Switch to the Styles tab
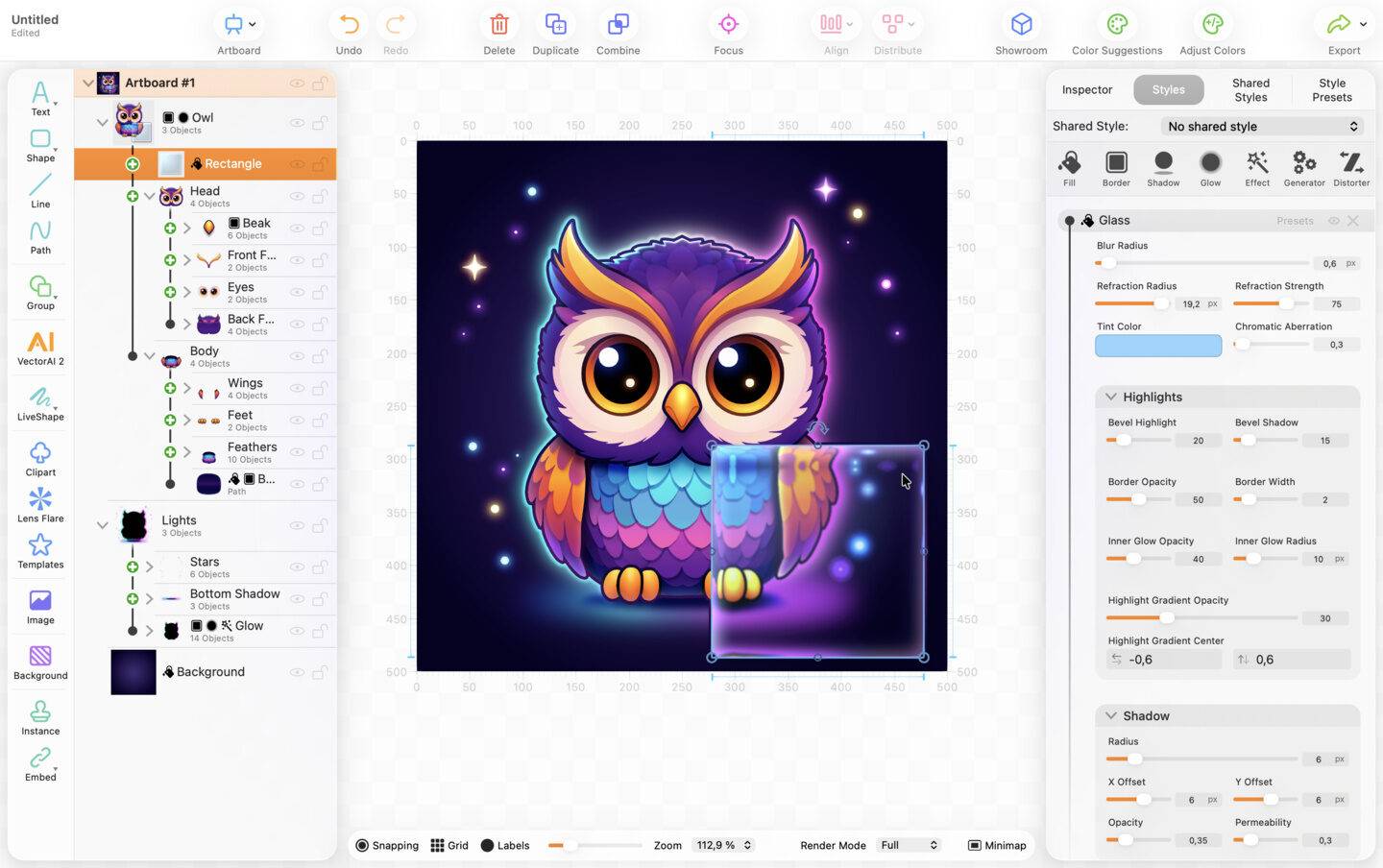This screenshot has height=868, width=1383. pos(1168,89)
